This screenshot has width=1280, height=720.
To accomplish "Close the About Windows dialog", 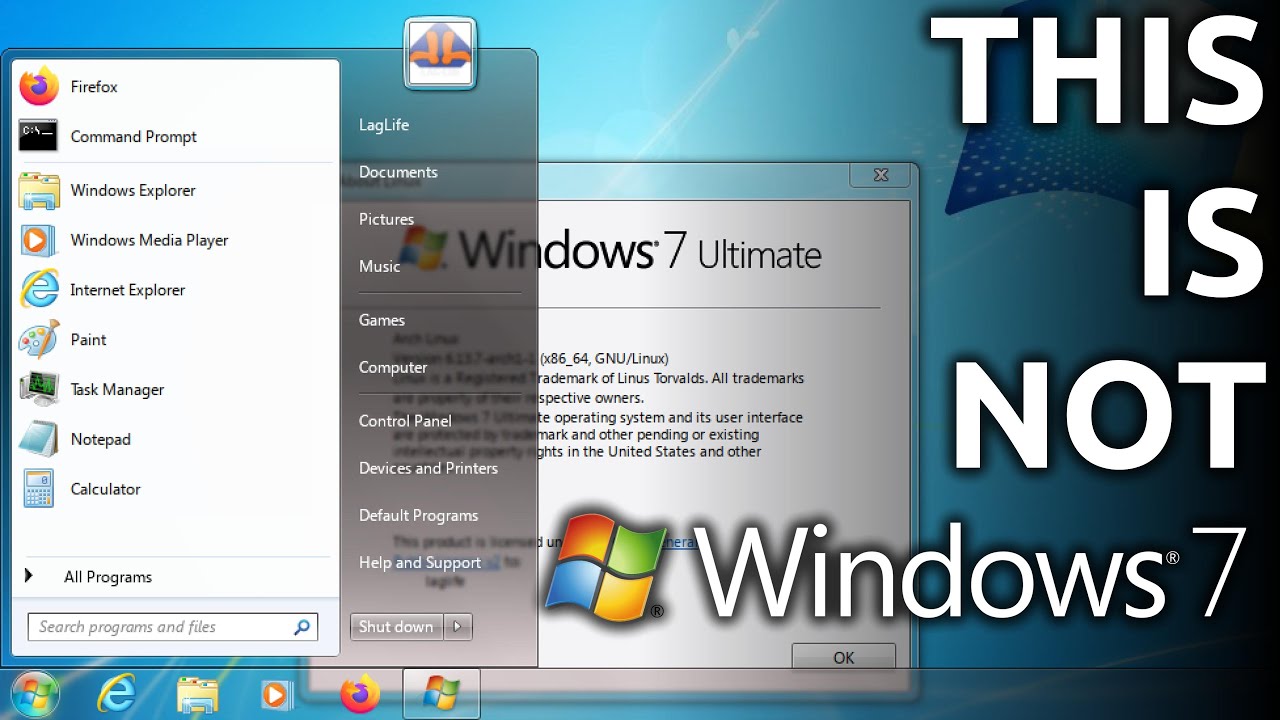I will [881, 175].
